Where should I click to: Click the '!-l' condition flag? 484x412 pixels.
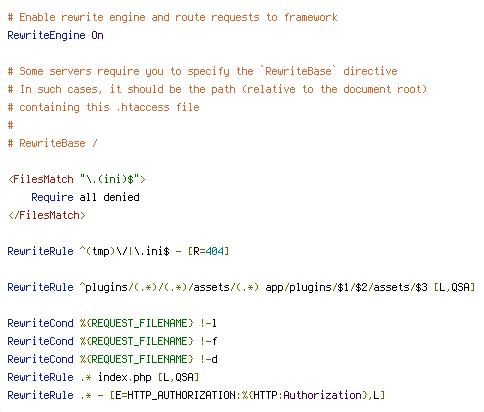click(208, 323)
